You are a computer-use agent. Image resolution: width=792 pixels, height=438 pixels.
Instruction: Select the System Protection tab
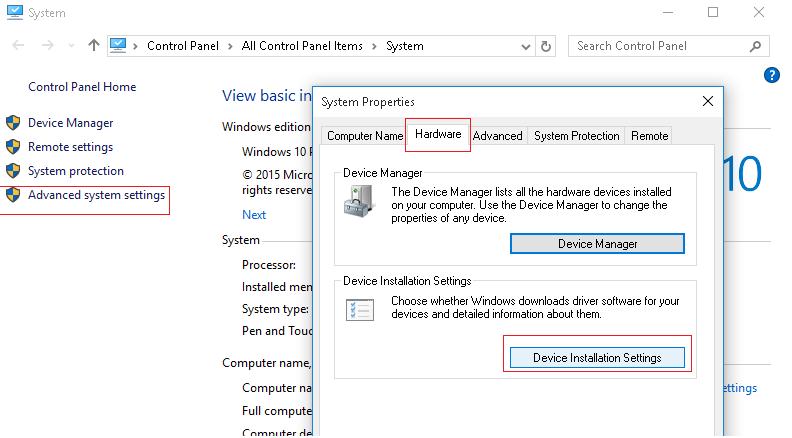pyautogui.click(x=576, y=136)
